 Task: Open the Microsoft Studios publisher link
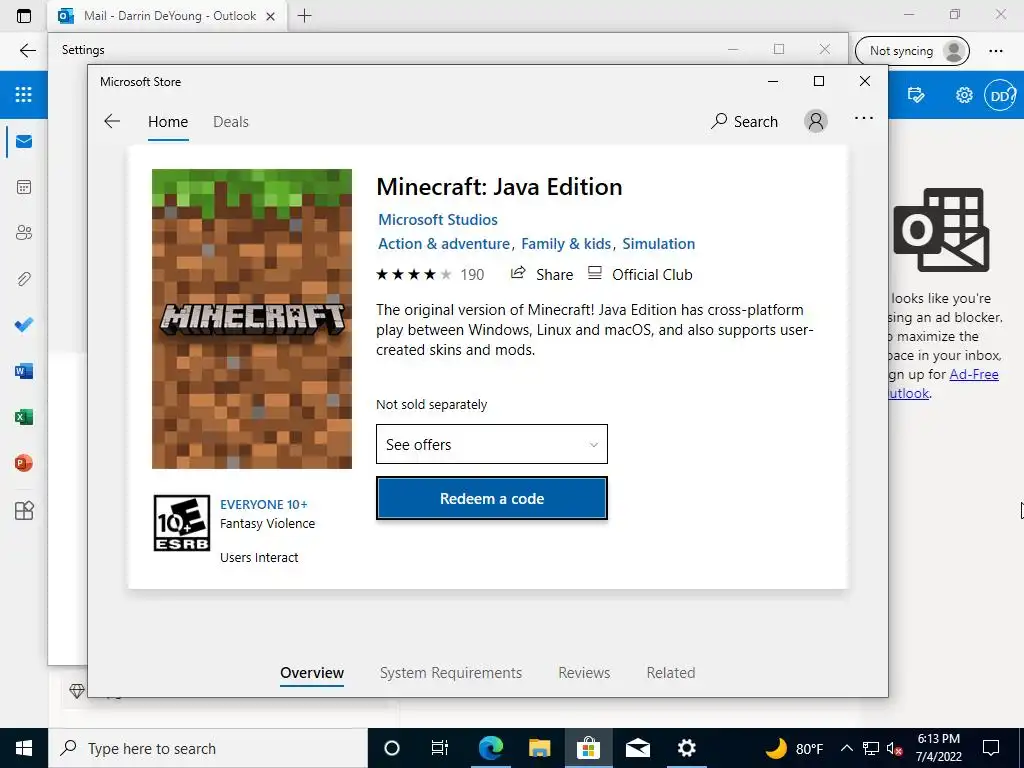438,220
